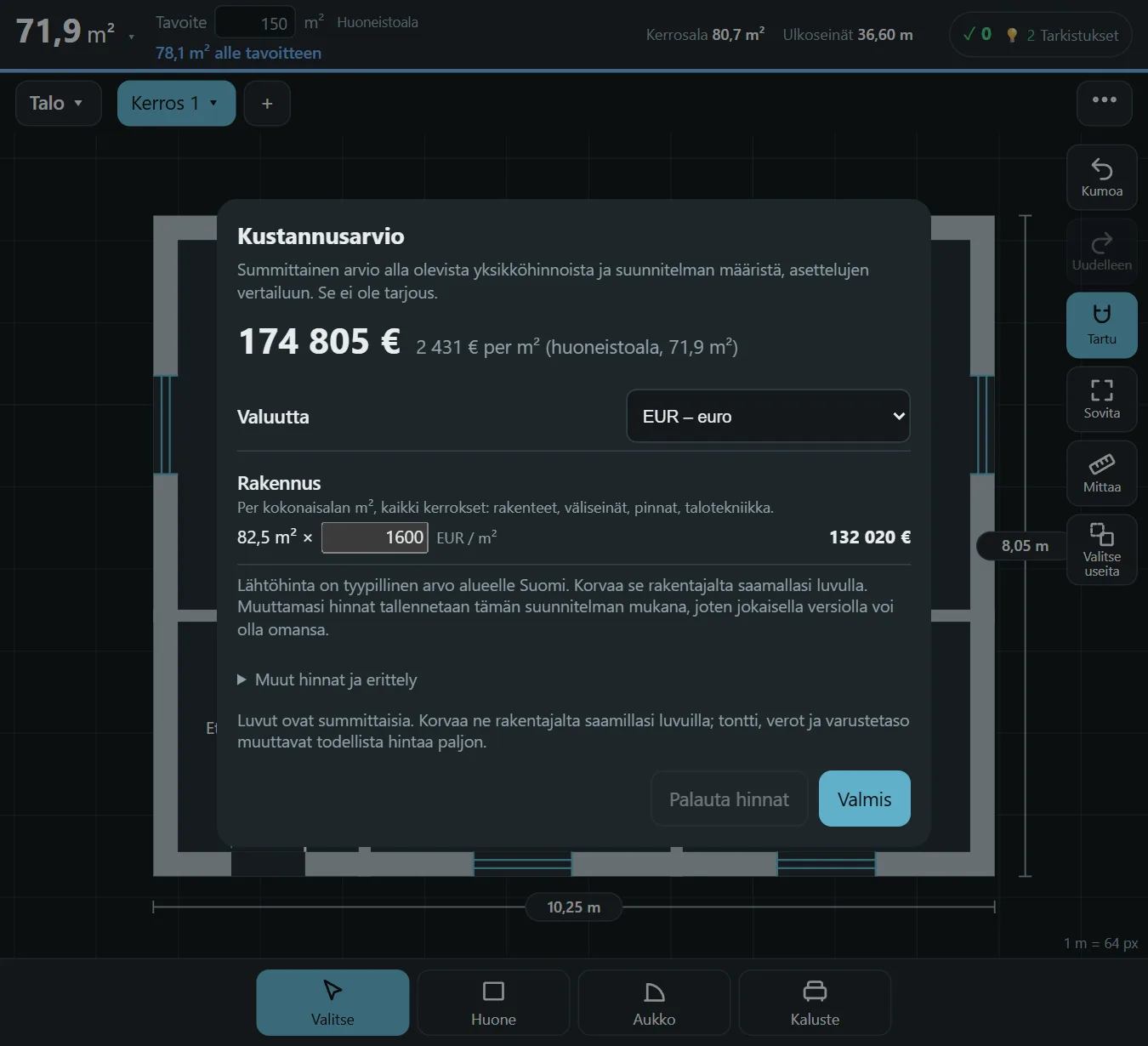1148x1046 pixels.
Task: Click the 174 805 € total estimate
Action: [x=320, y=342]
